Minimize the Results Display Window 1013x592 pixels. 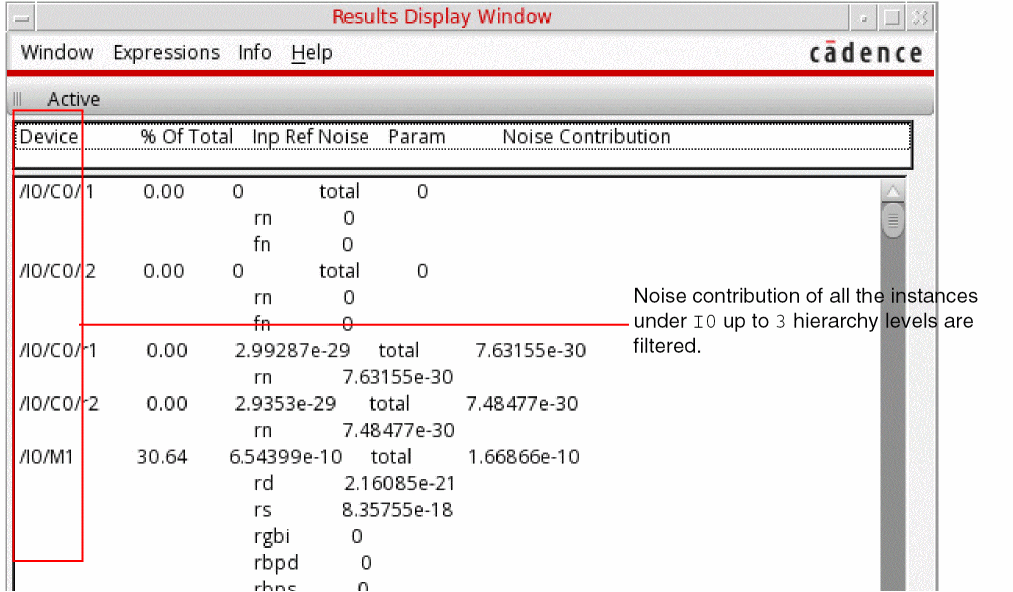[864, 18]
